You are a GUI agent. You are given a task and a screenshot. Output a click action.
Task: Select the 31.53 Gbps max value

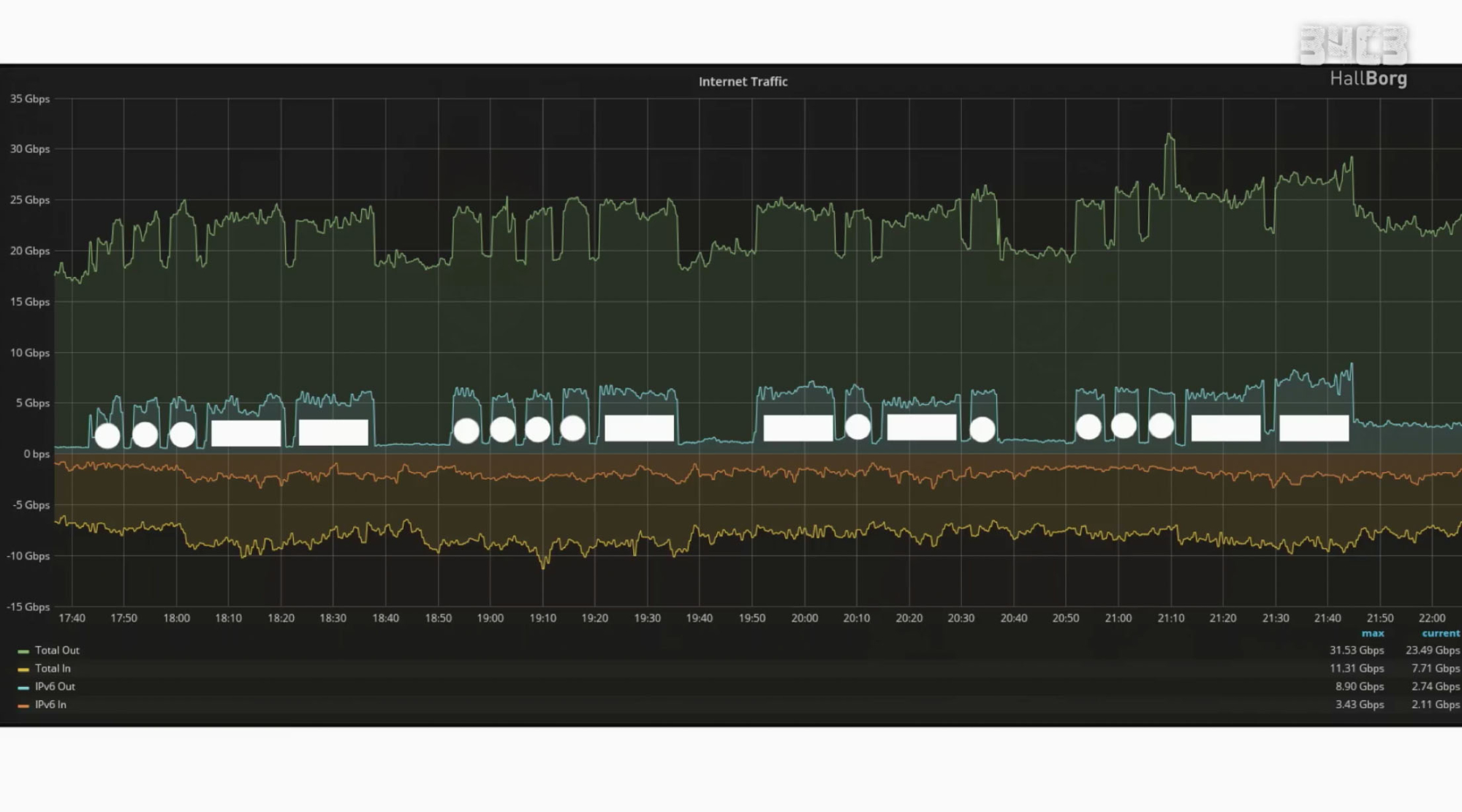[x=1356, y=650]
